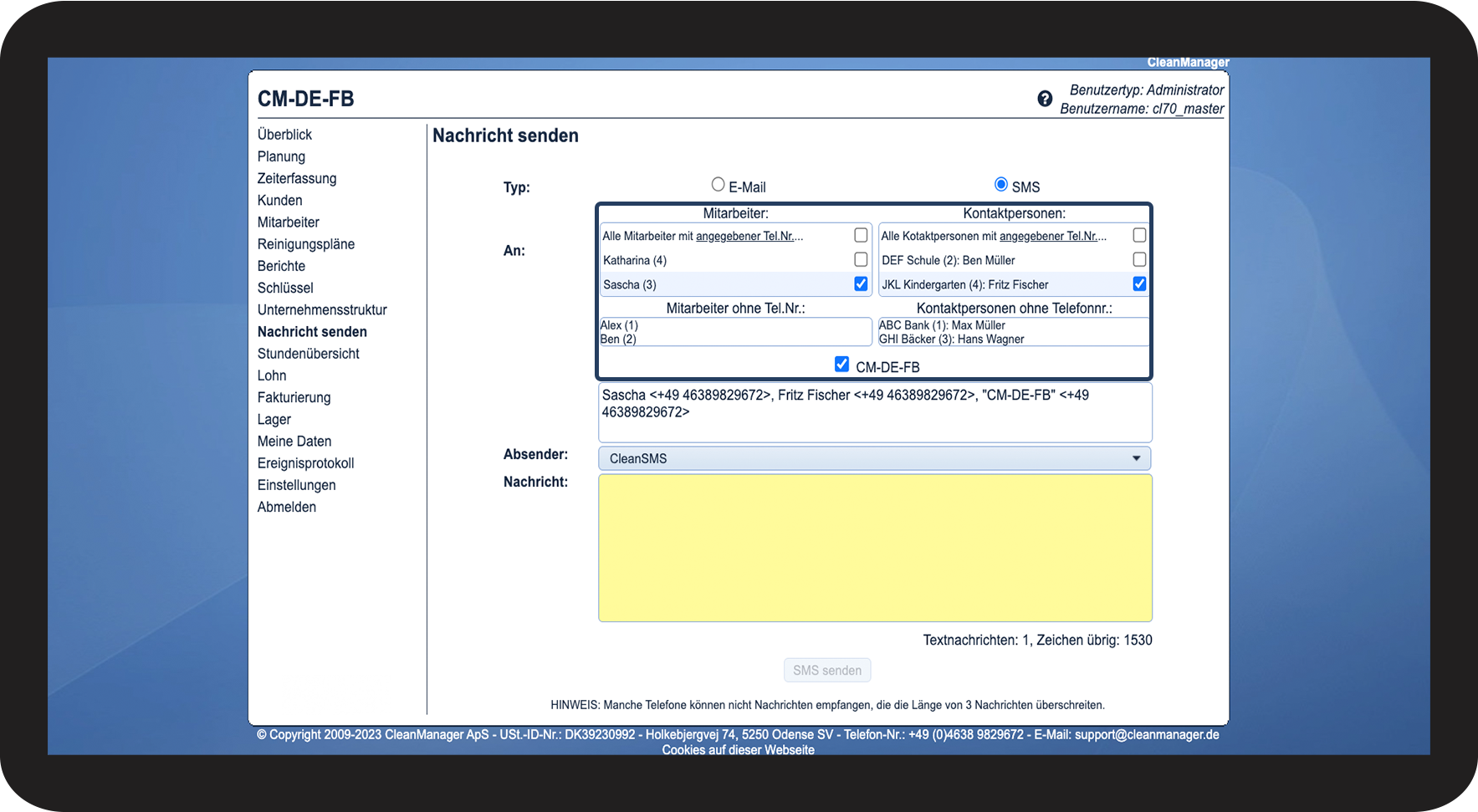Navigate to Fakturierung page
1478x812 pixels.
pos(294,397)
